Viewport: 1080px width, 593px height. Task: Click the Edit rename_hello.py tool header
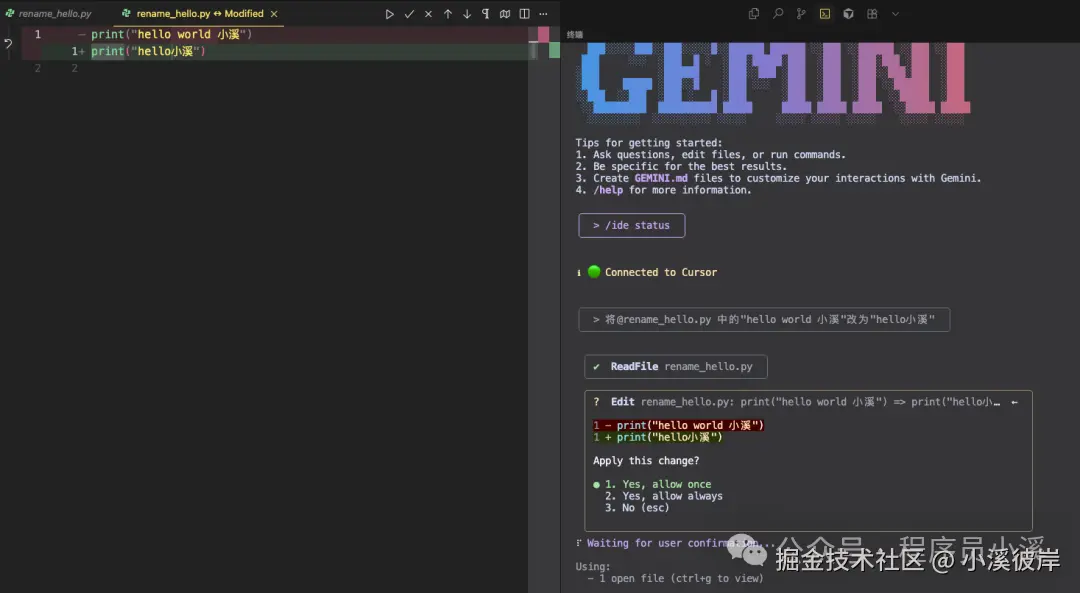[805, 402]
